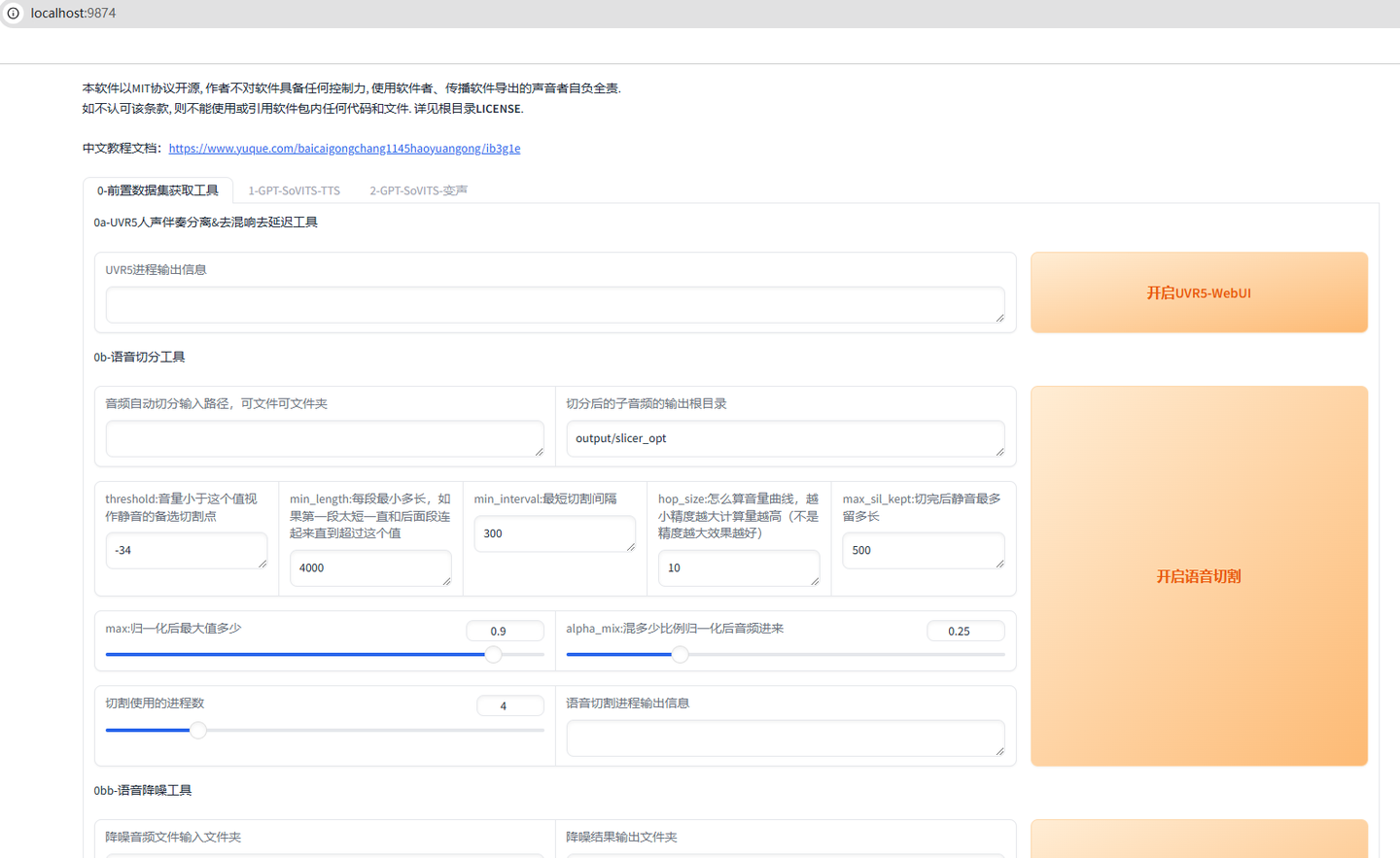Screen dimensions: 1400x858
Task: Click the max_sil_kept field showing 500
Action: coord(923,550)
